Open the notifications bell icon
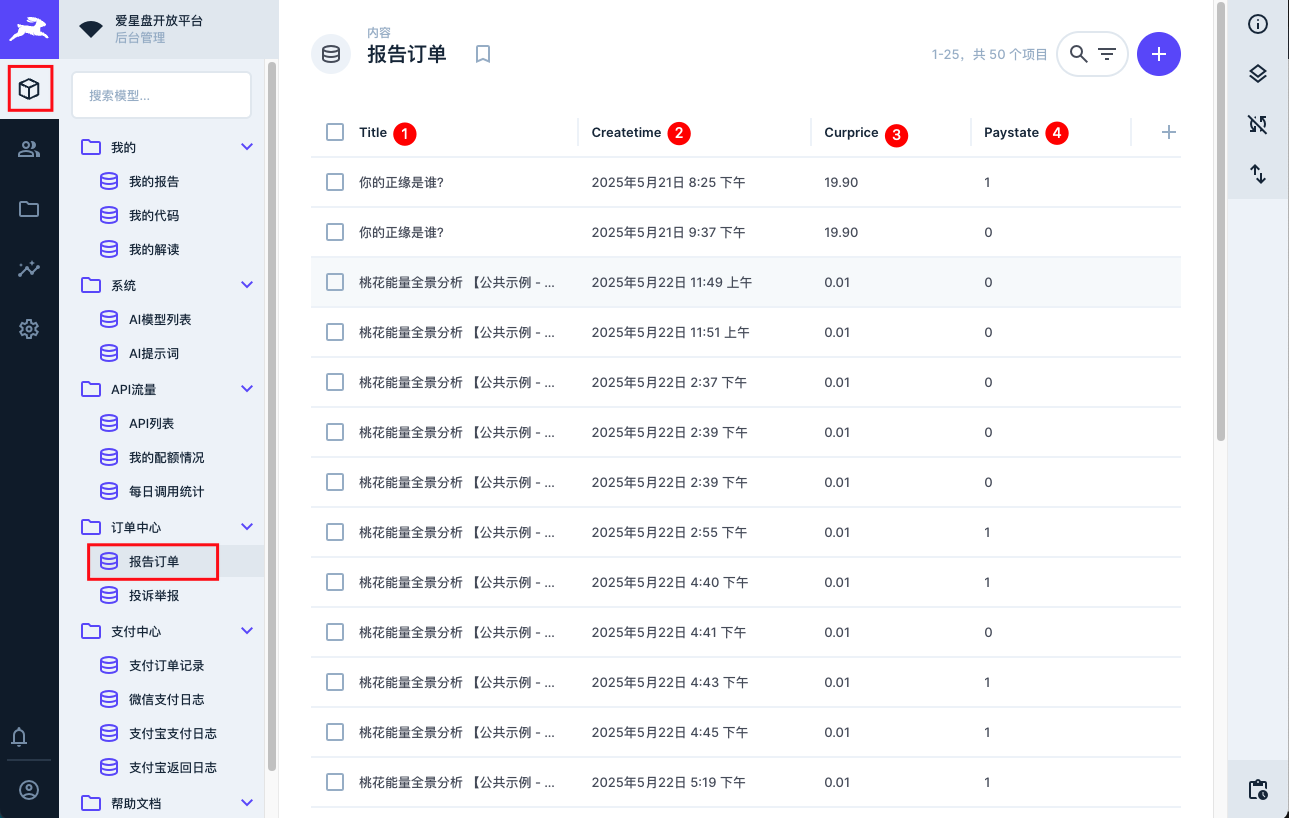Screen dimensions: 1289x818 click(x=19, y=738)
